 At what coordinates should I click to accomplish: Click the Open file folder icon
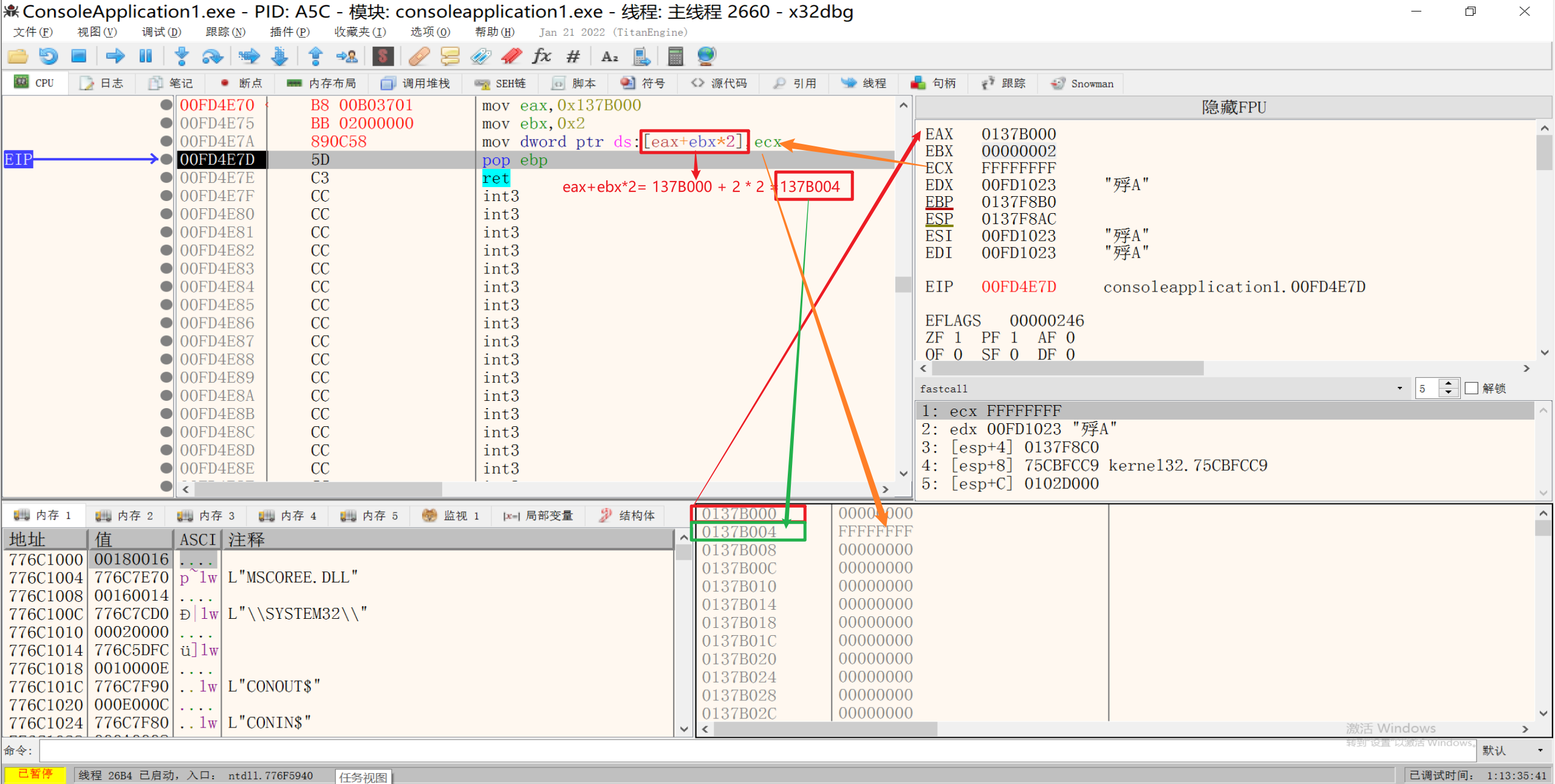(x=18, y=56)
